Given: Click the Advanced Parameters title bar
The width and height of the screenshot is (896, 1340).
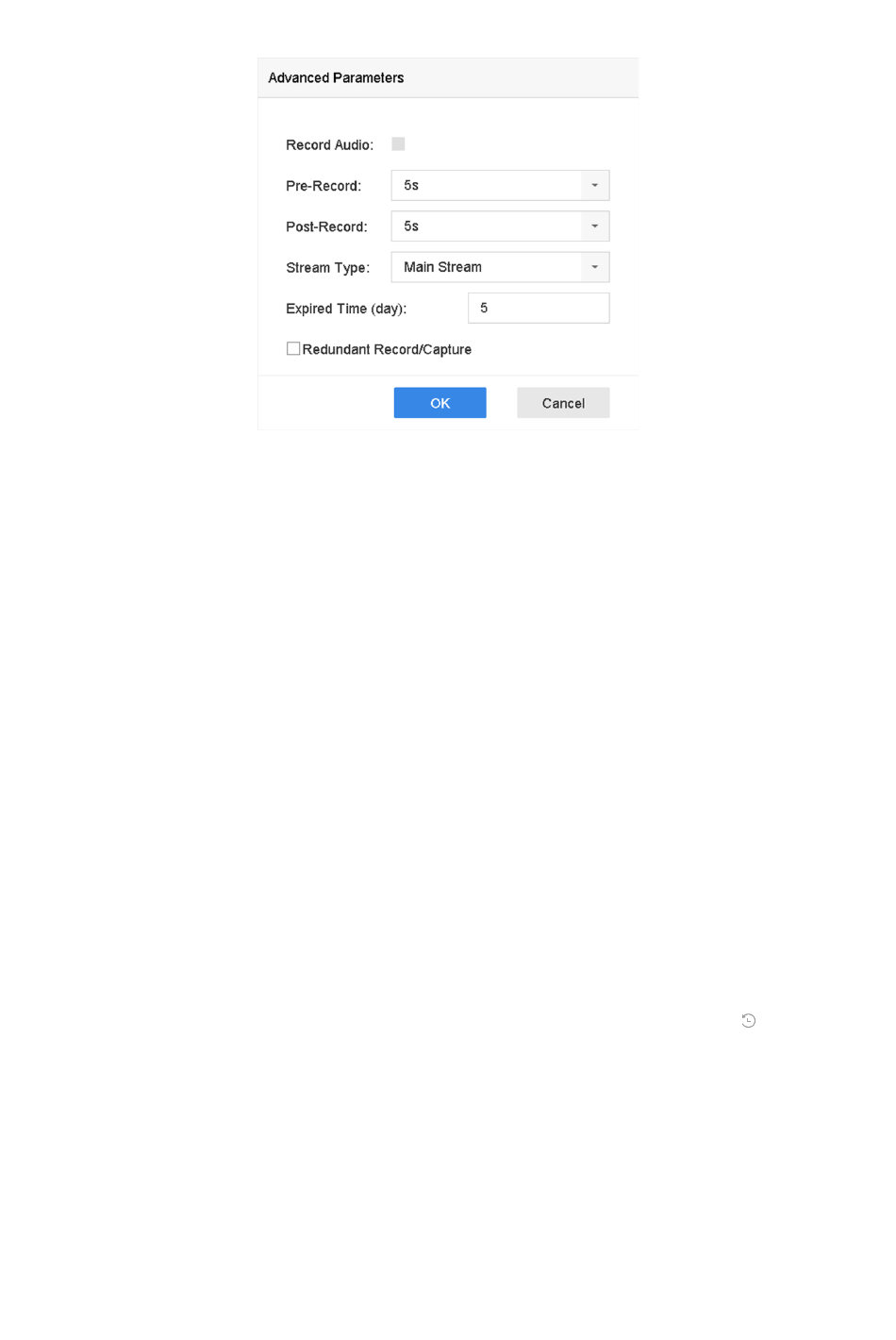Looking at the screenshot, I should pyautogui.click(x=448, y=77).
